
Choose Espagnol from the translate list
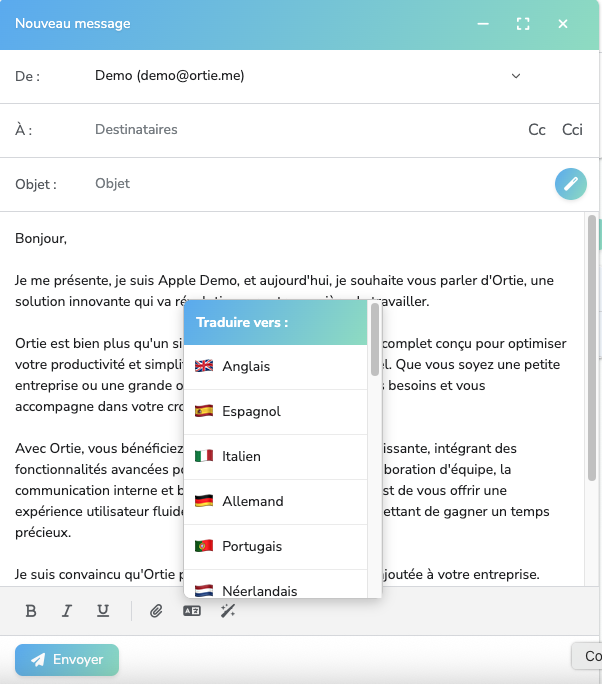click(251, 412)
